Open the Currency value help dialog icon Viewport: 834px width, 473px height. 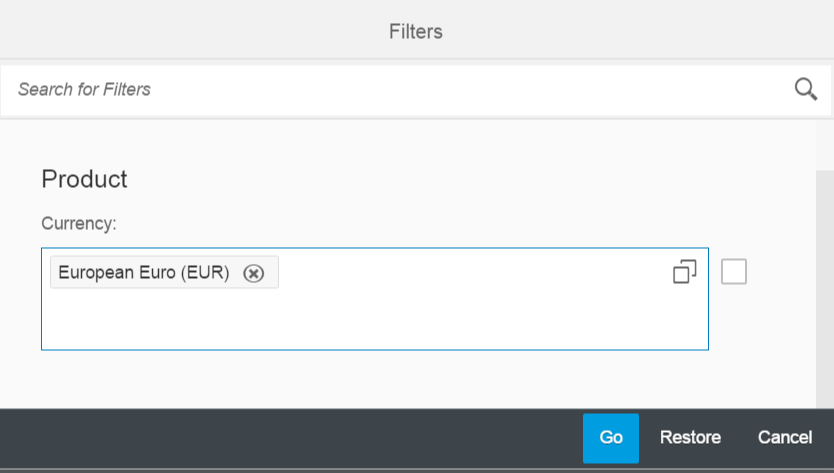(x=685, y=272)
